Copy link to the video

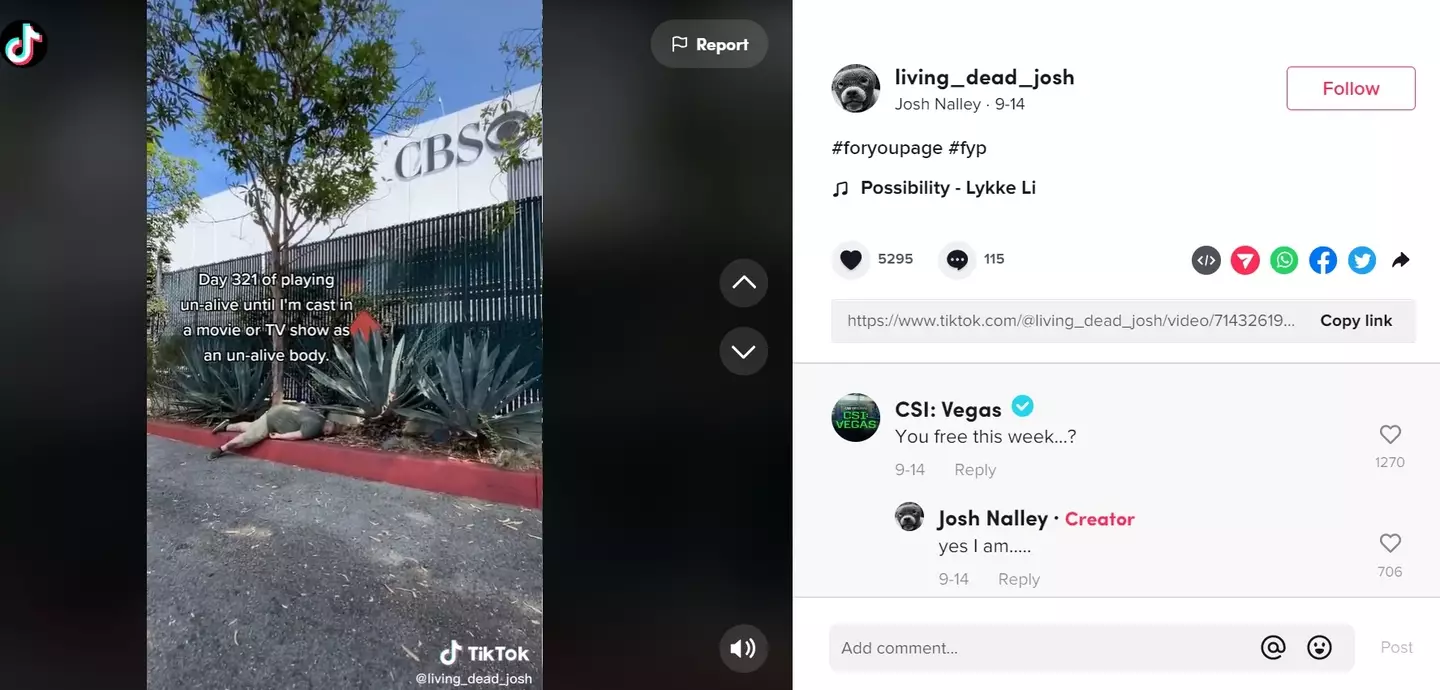(x=1356, y=321)
